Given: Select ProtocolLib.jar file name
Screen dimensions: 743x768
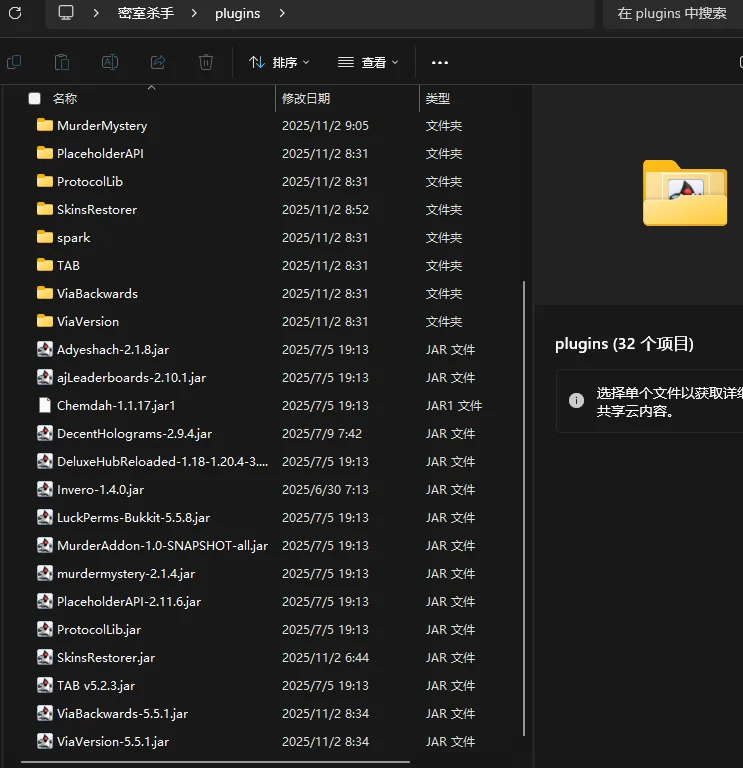Looking at the screenshot, I should [99, 629].
